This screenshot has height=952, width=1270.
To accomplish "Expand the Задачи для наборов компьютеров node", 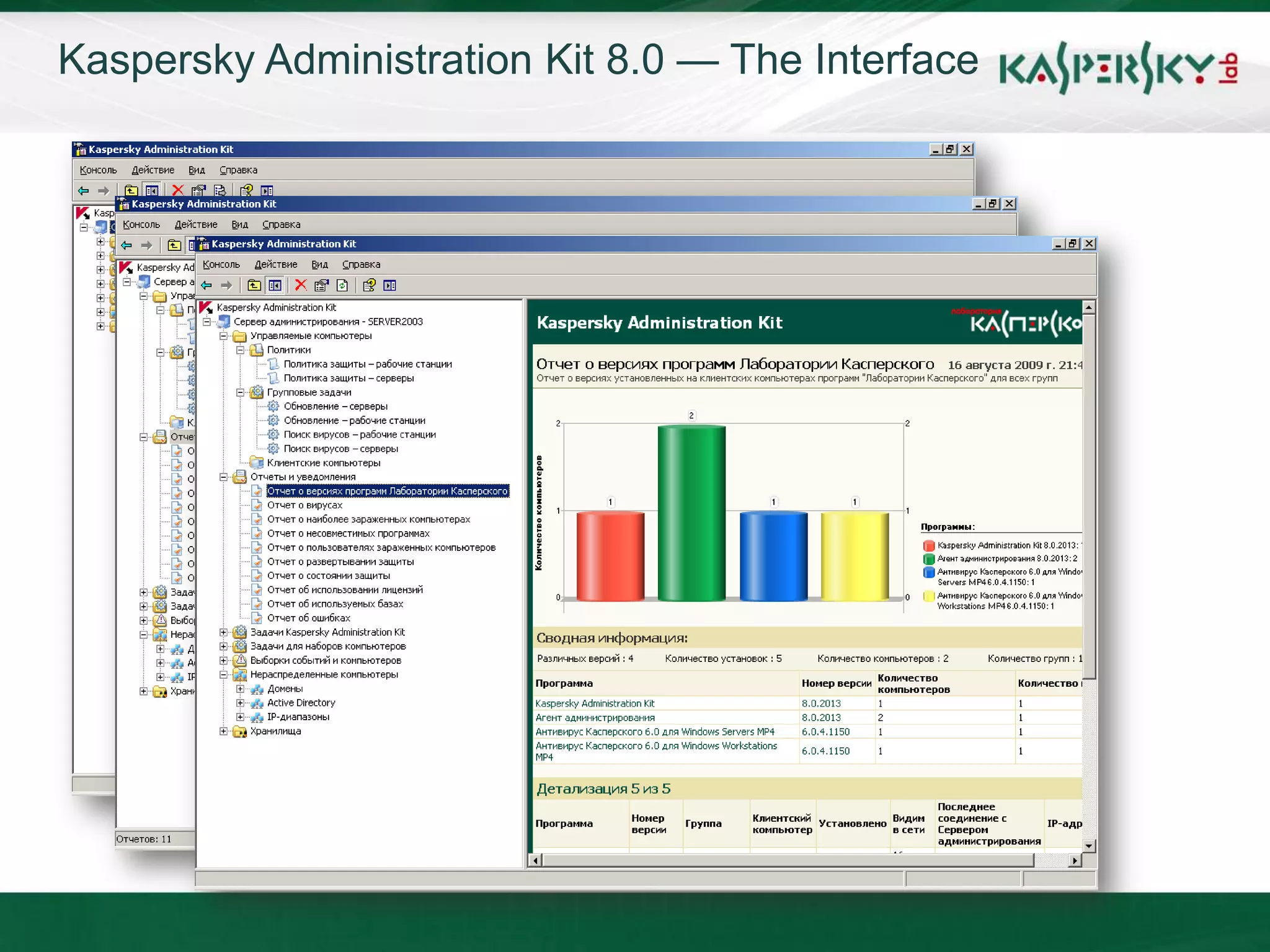I will point(224,646).
